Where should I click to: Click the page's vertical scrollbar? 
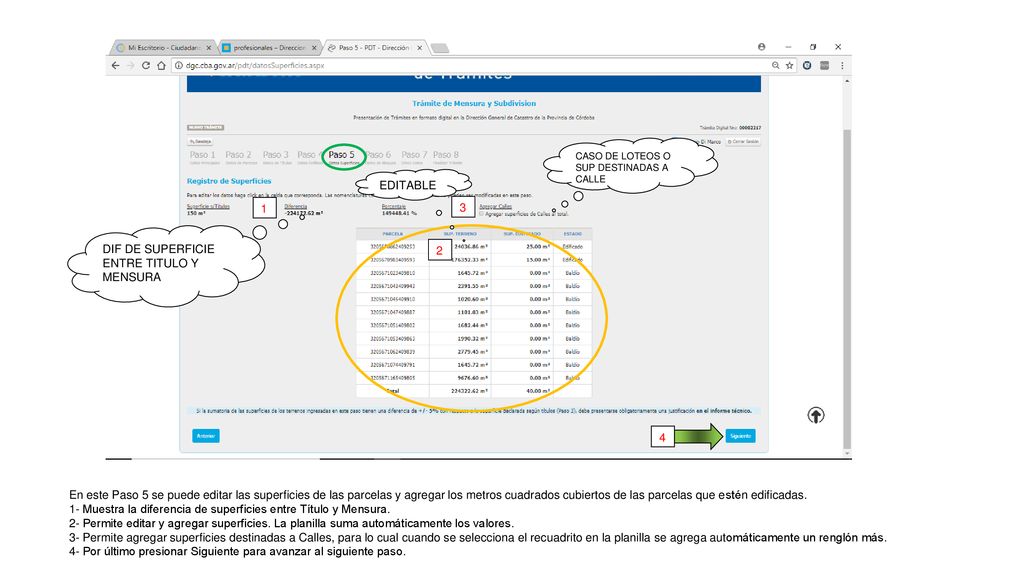click(x=847, y=287)
